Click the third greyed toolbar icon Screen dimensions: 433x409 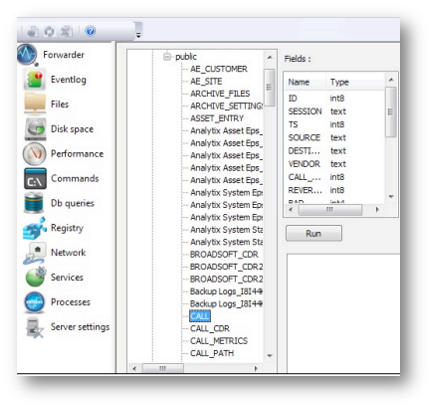pos(66,31)
